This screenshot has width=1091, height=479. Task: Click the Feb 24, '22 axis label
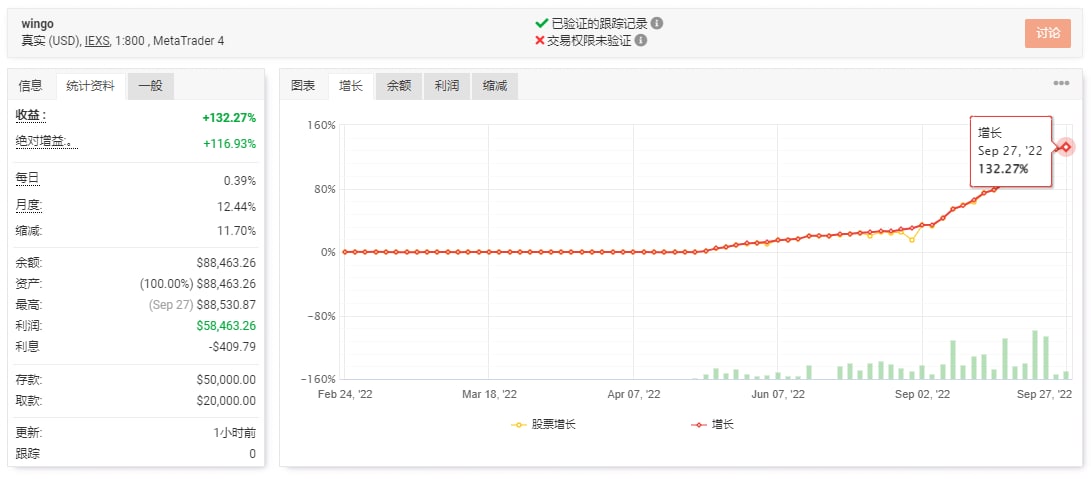pos(345,394)
